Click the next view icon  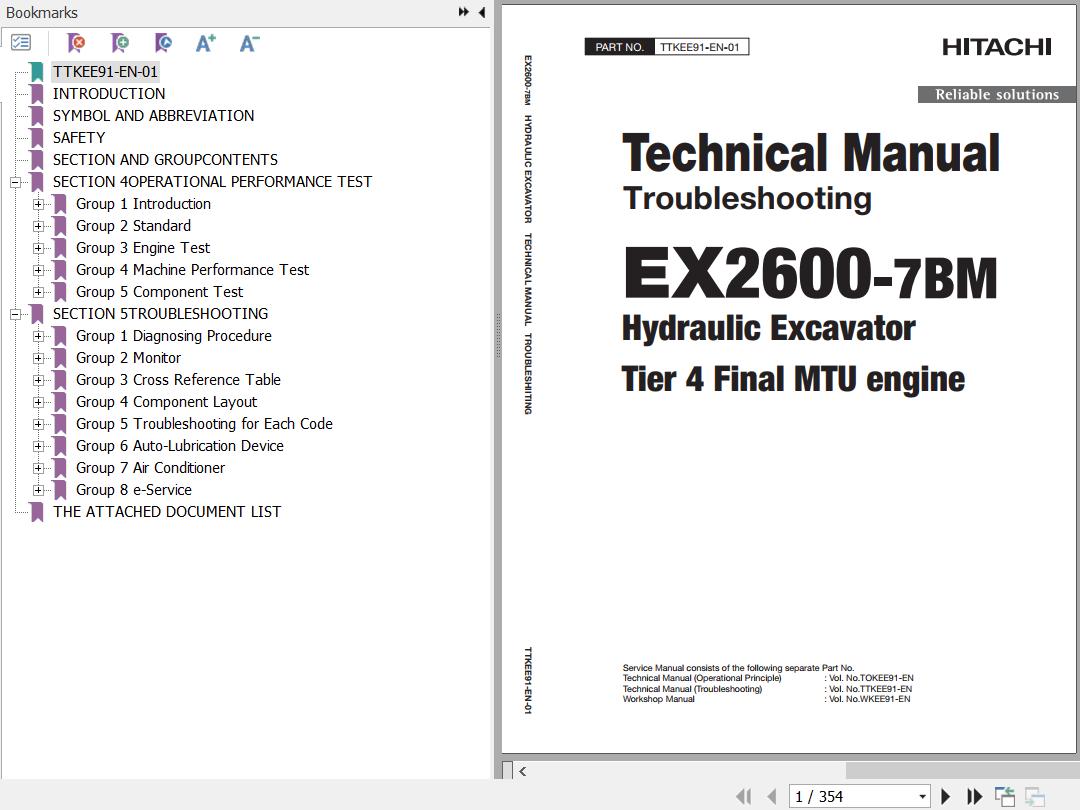[1035, 797]
